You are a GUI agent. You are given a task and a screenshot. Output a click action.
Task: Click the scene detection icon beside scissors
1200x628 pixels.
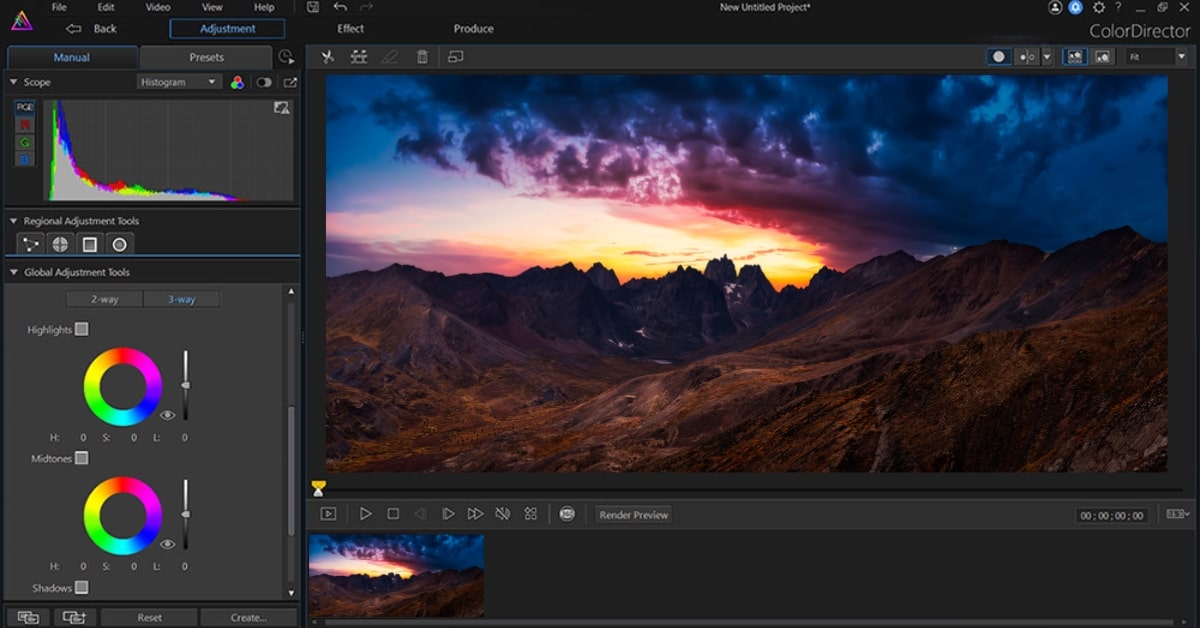[359, 57]
